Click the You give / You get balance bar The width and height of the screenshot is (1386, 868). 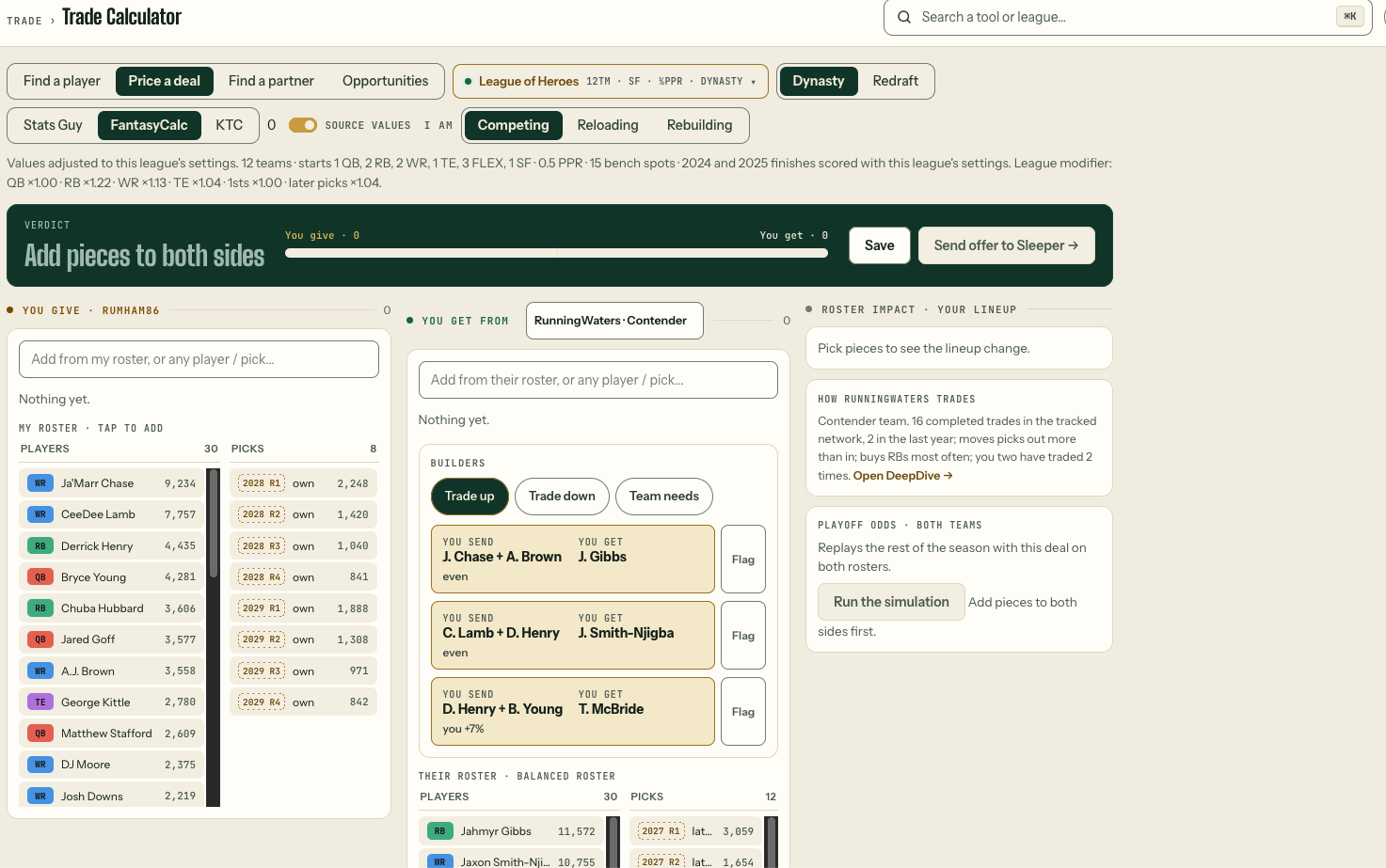point(556,253)
